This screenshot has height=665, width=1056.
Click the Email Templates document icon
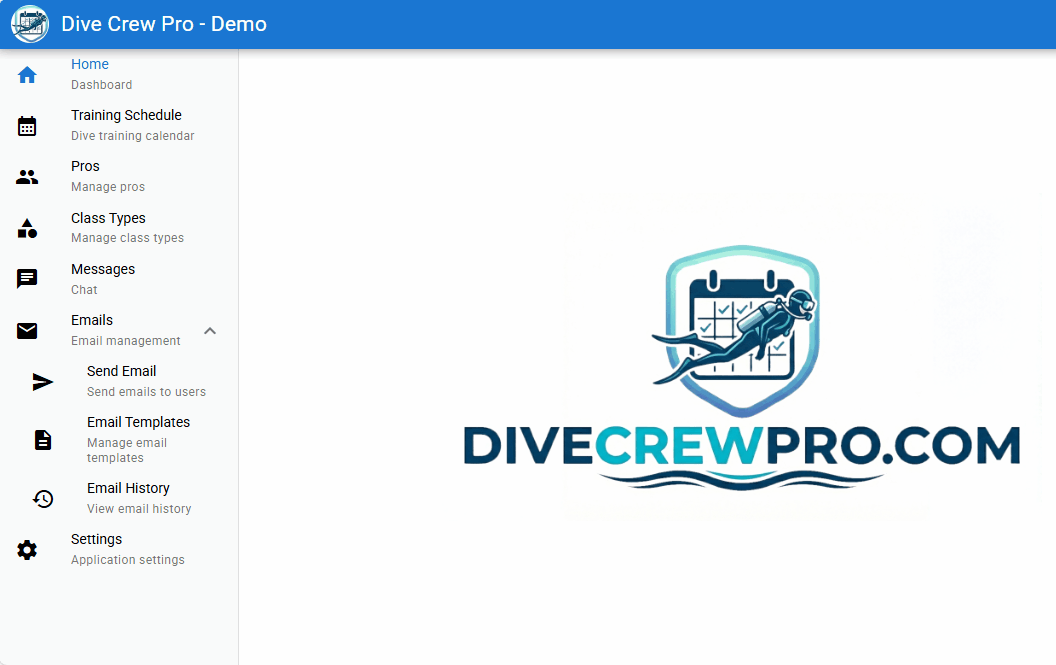coord(42,440)
